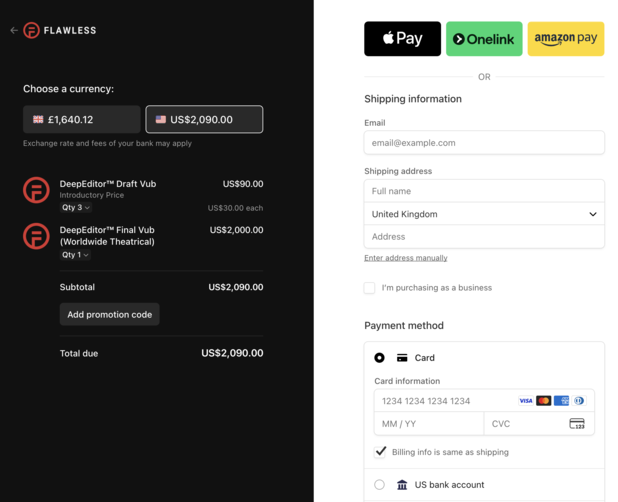This screenshot has width=618, height=502.
Task: Click the US$30.00 each text
Action: (235, 208)
